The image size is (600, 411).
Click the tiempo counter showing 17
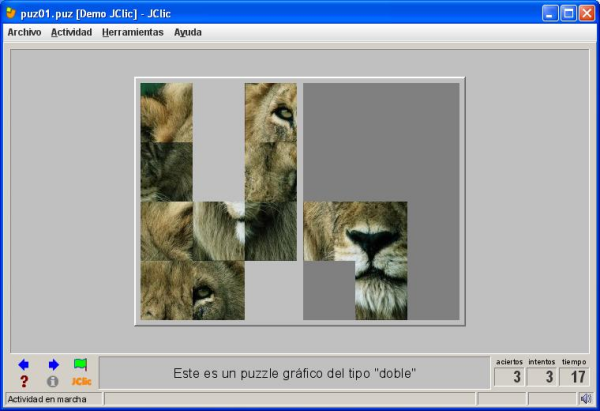tap(574, 377)
